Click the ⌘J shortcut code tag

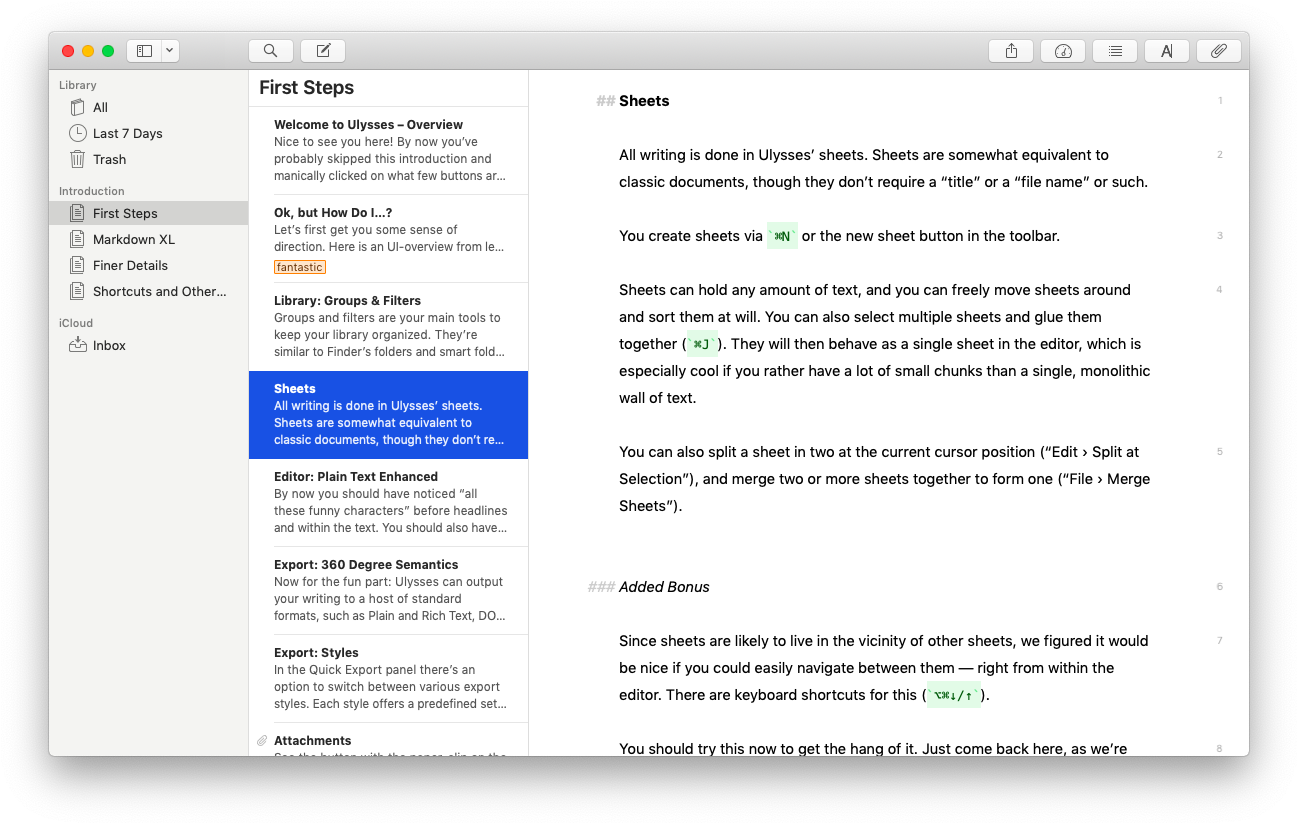tap(702, 344)
